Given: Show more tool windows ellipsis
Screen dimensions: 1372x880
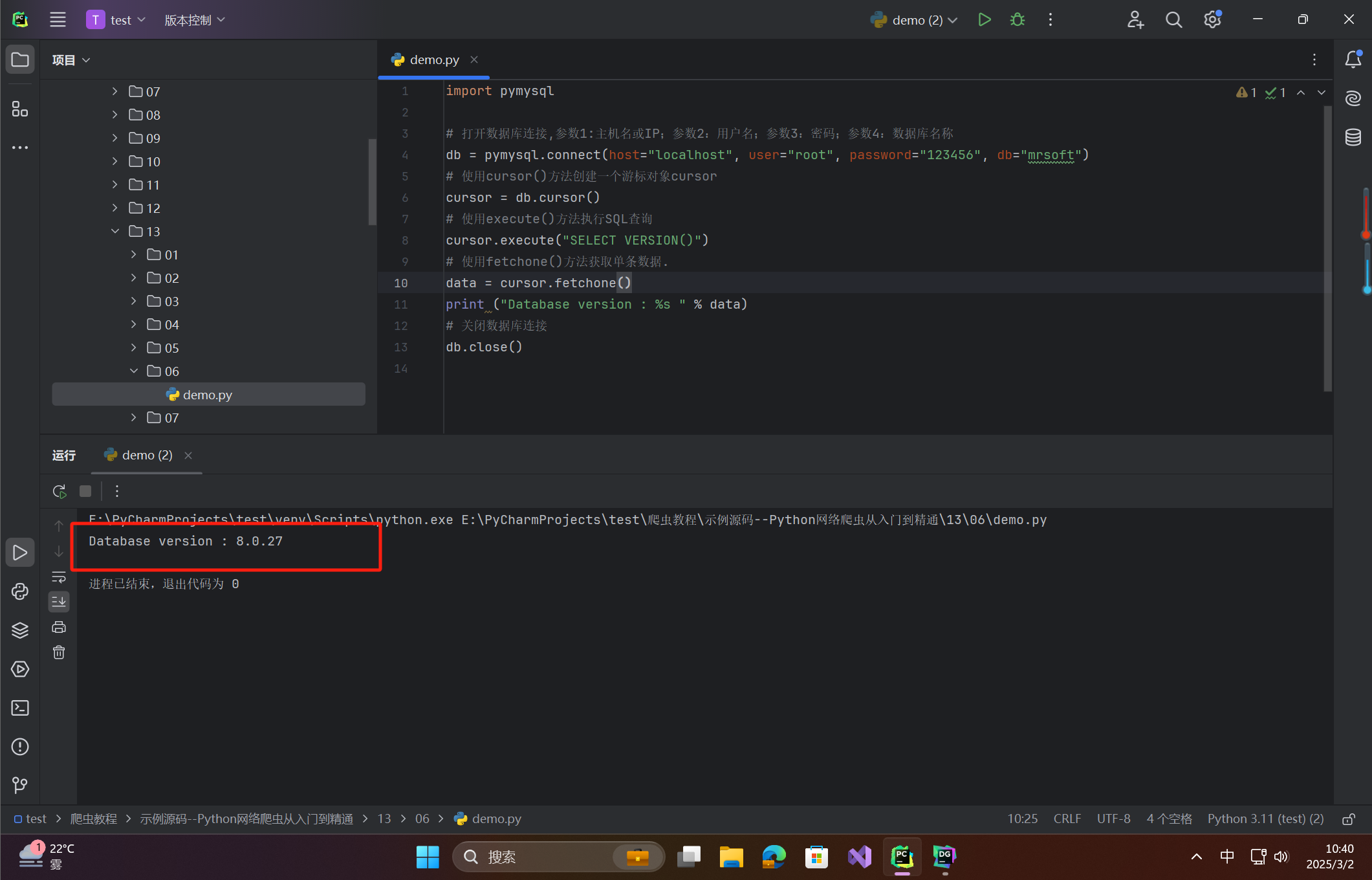Looking at the screenshot, I should [x=20, y=148].
